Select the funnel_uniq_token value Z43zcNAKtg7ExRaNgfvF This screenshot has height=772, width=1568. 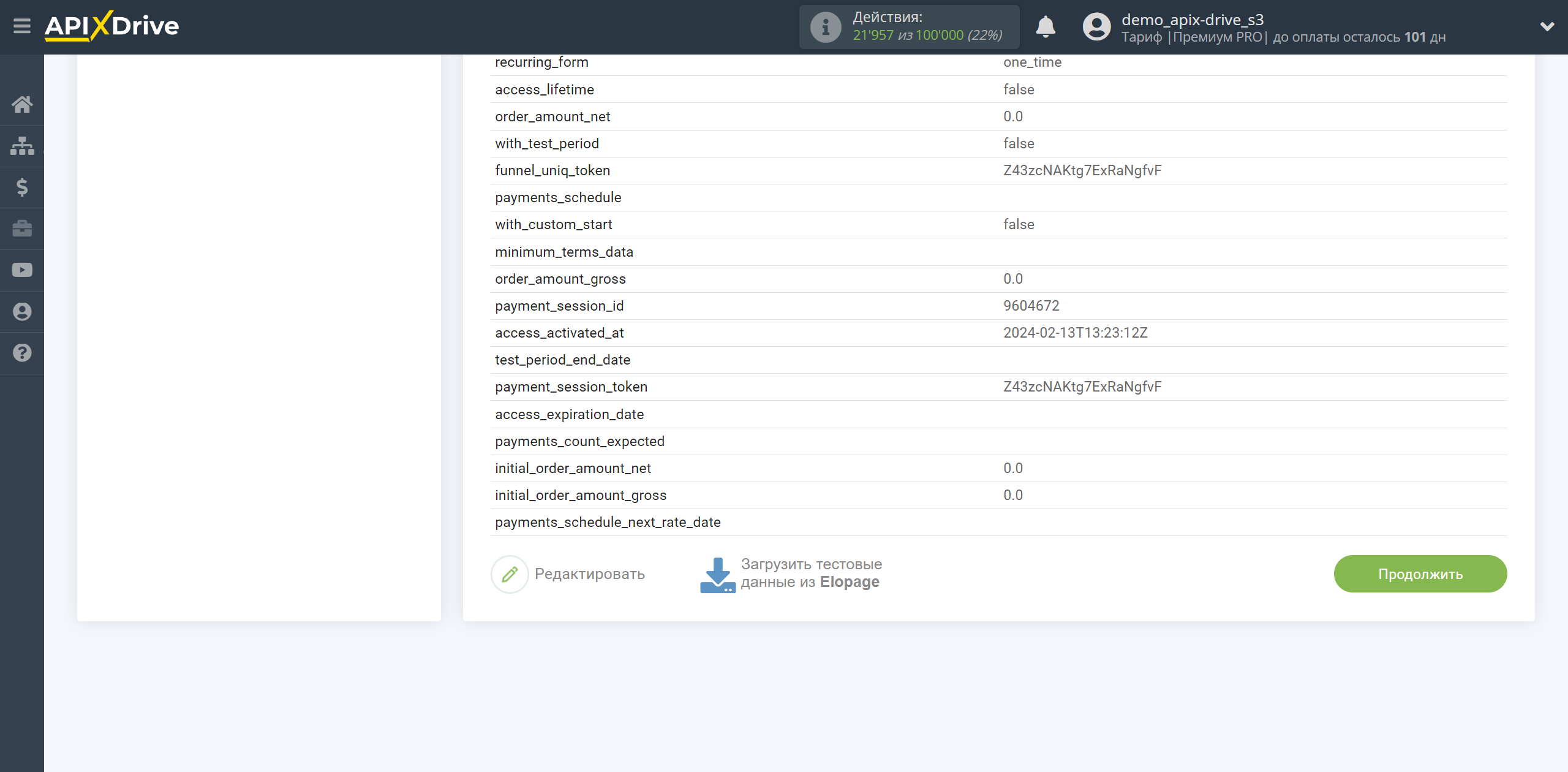pyautogui.click(x=1082, y=170)
